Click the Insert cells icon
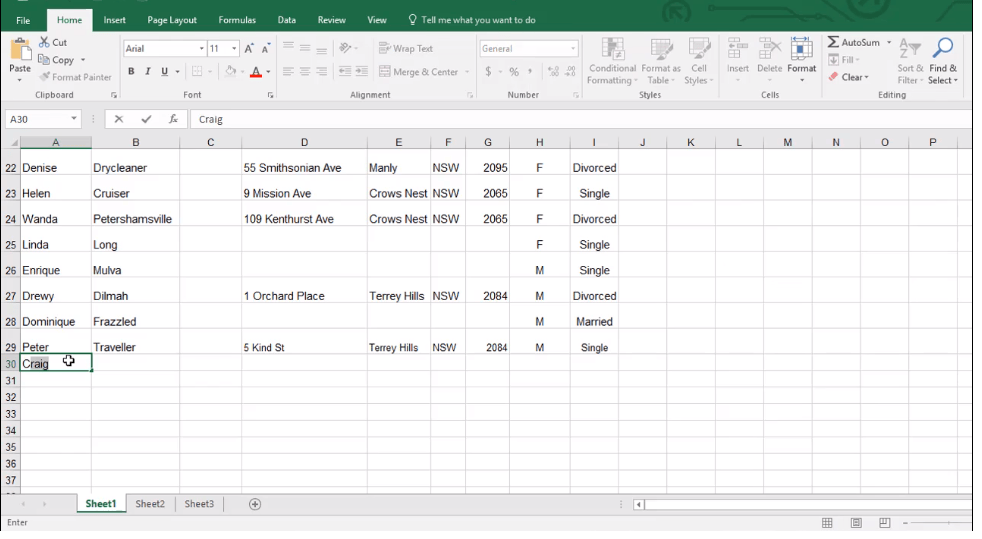 (738, 49)
